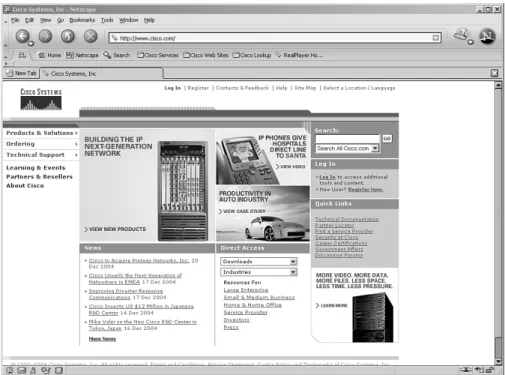This screenshot has height=375, width=505.
Task: Click the More News link
Action: coord(102,339)
